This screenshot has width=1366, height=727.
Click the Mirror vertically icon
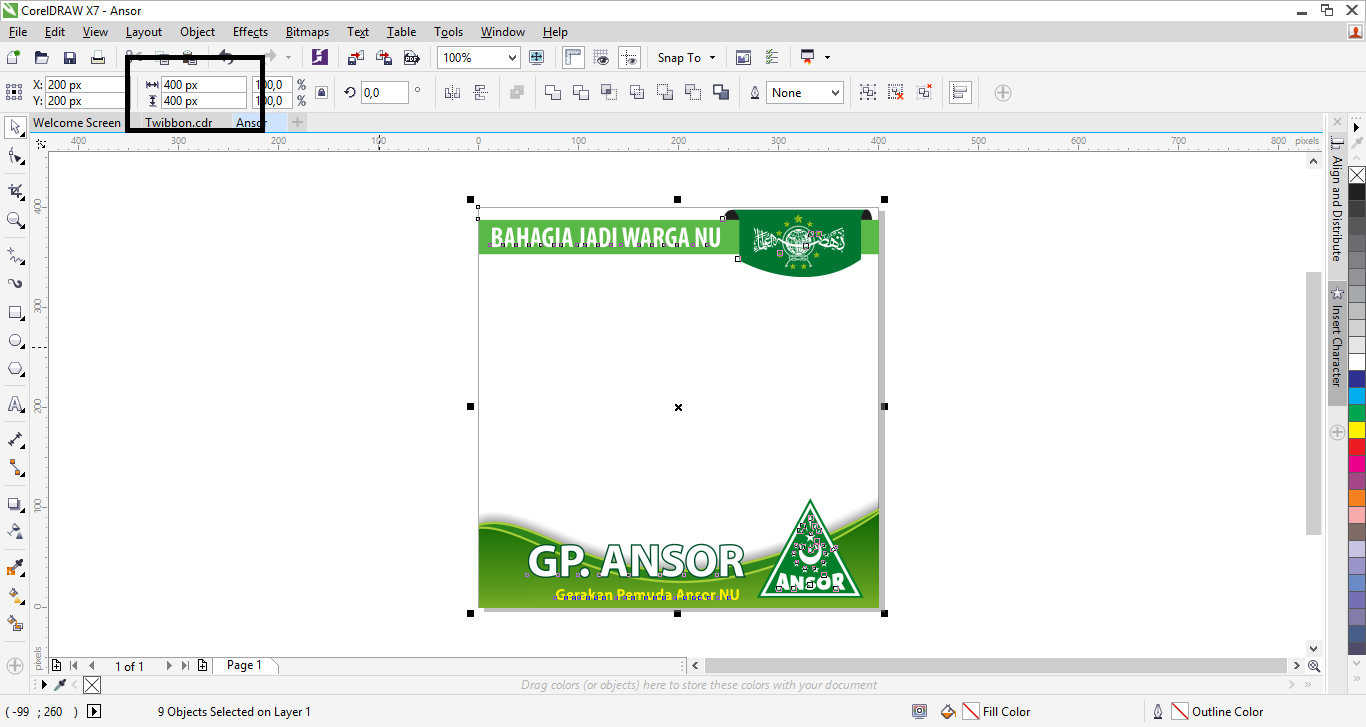pyautogui.click(x=480, y=93)
